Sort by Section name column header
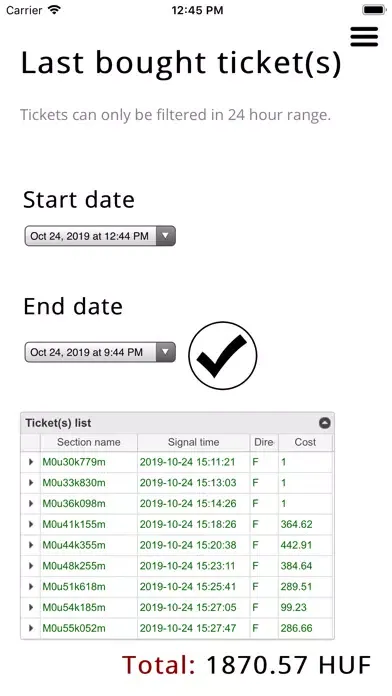This screenshot has width=392, height=696. 89,443
